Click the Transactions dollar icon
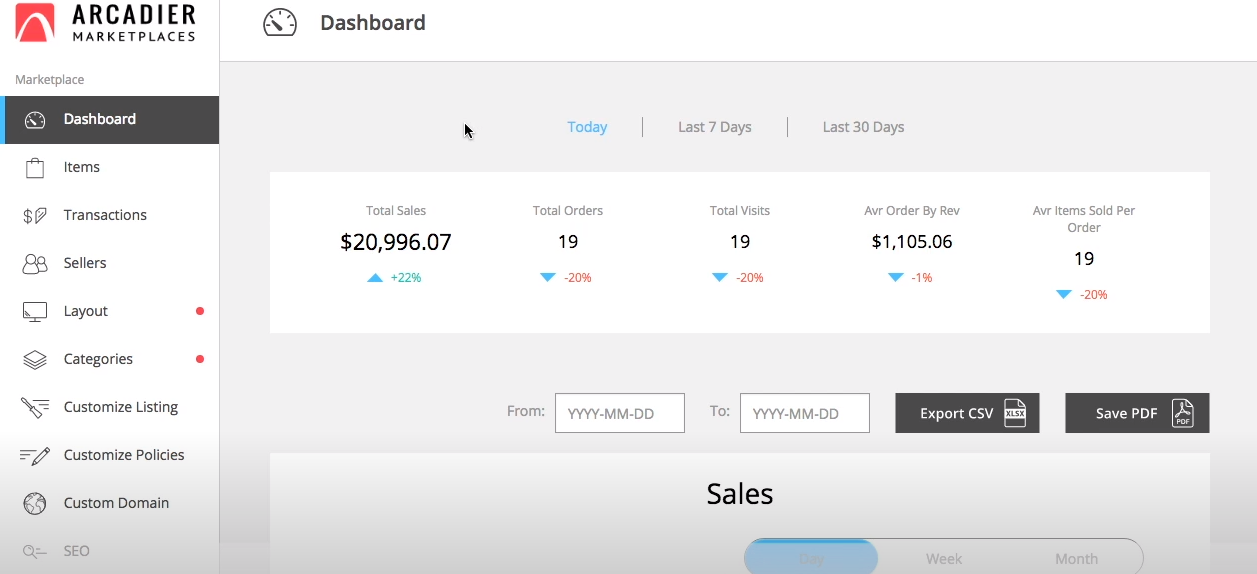 [x=35, y=215]
